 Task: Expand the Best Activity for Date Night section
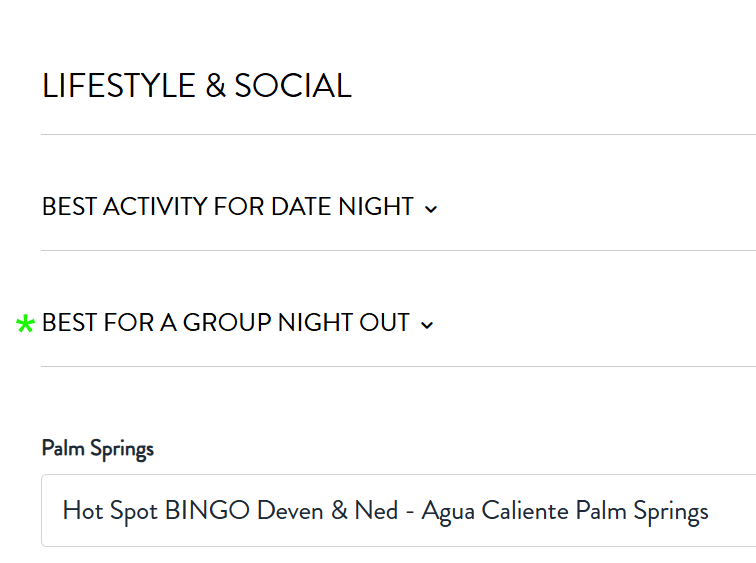(x=228, y=207)
